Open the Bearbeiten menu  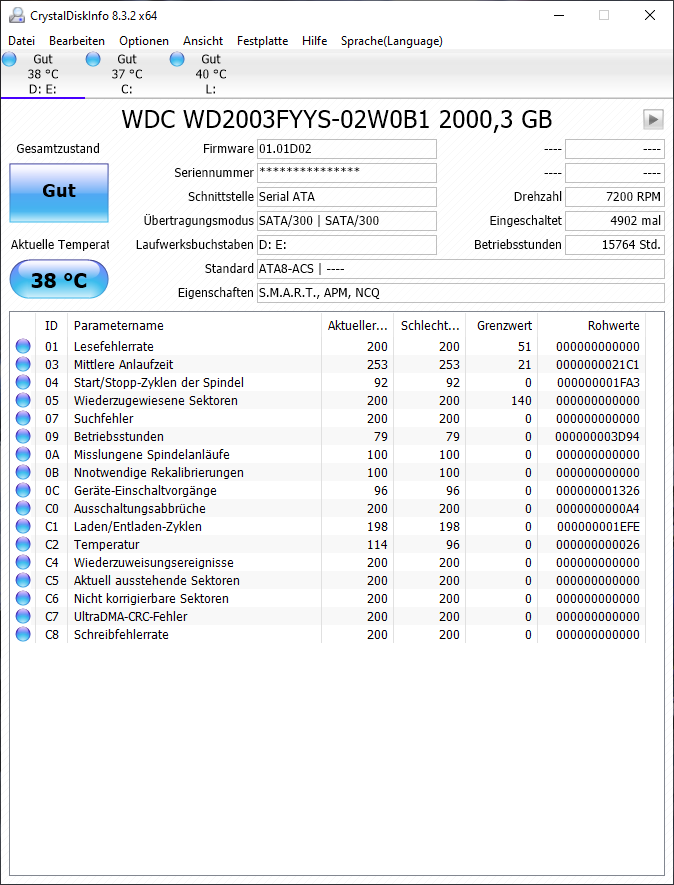(x=77, y=41)
